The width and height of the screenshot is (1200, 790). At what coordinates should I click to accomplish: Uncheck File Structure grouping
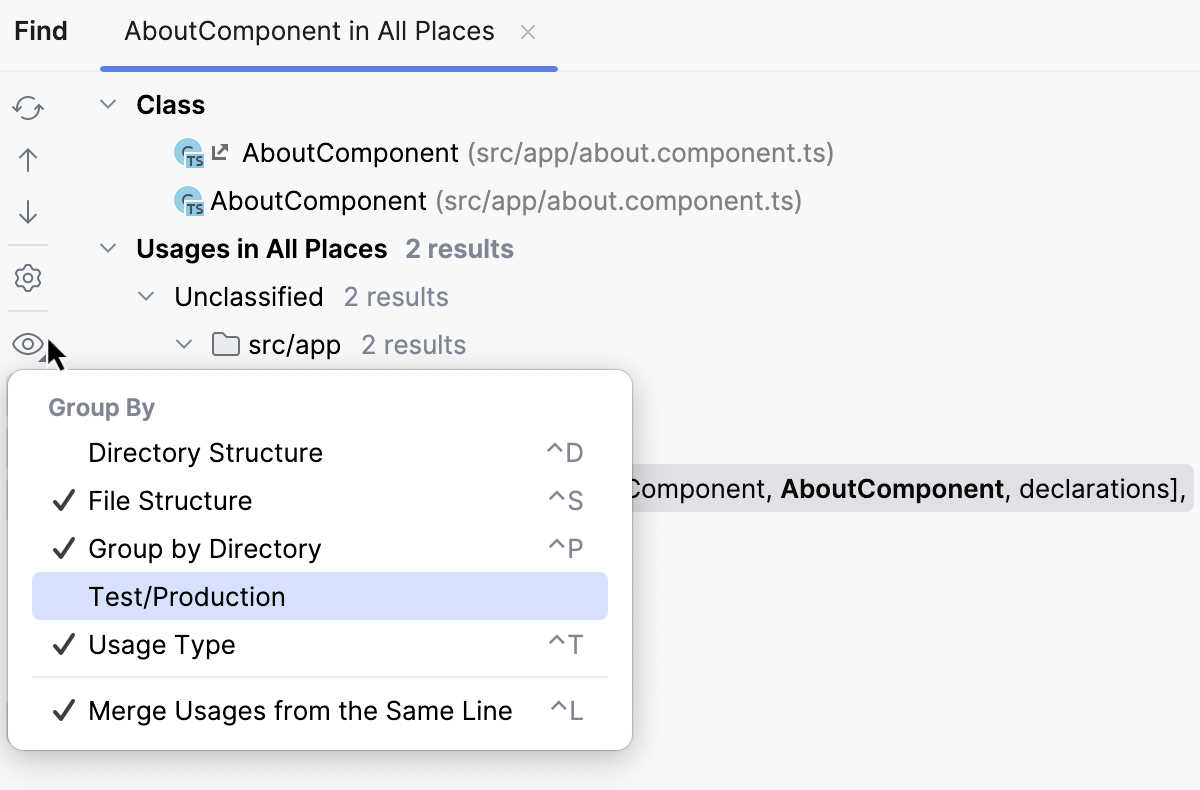[x=170, y=501]
